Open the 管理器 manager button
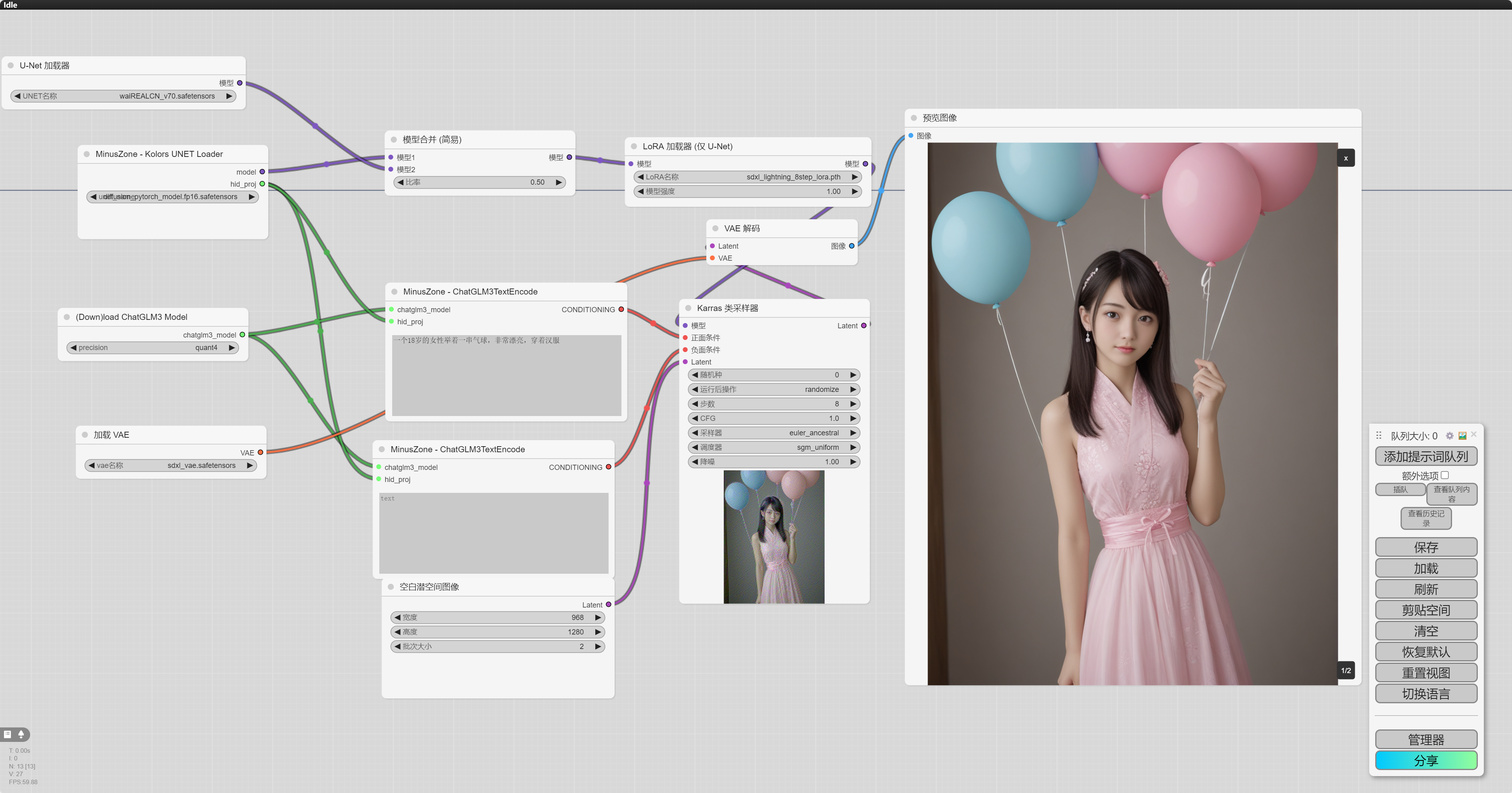 [x=1426, y=739]
